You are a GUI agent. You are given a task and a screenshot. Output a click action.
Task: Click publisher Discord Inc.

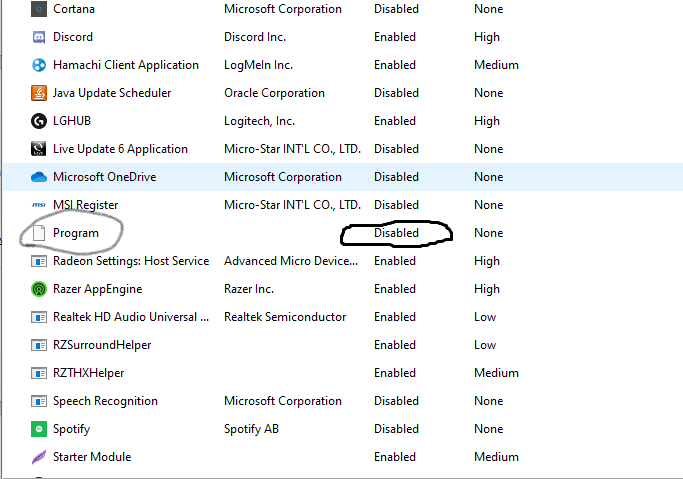click(x=255, y=37)
